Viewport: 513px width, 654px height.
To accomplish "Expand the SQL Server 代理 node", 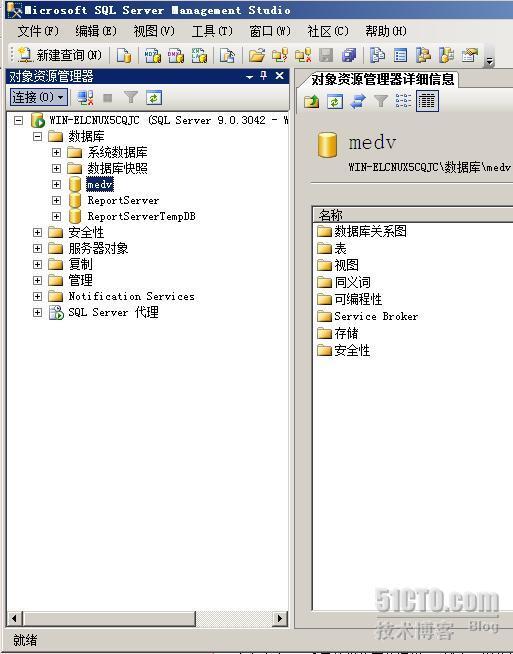I will tap(38, 312).
